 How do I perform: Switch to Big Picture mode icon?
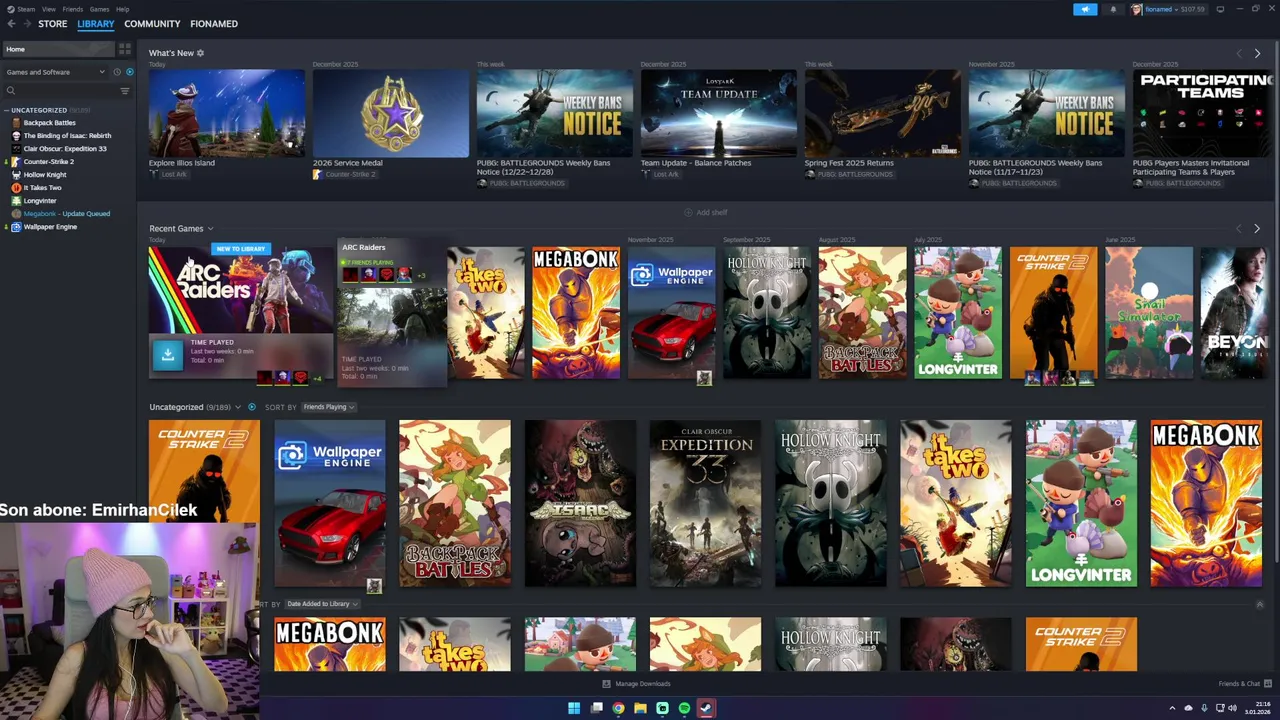pos(1220,9)
